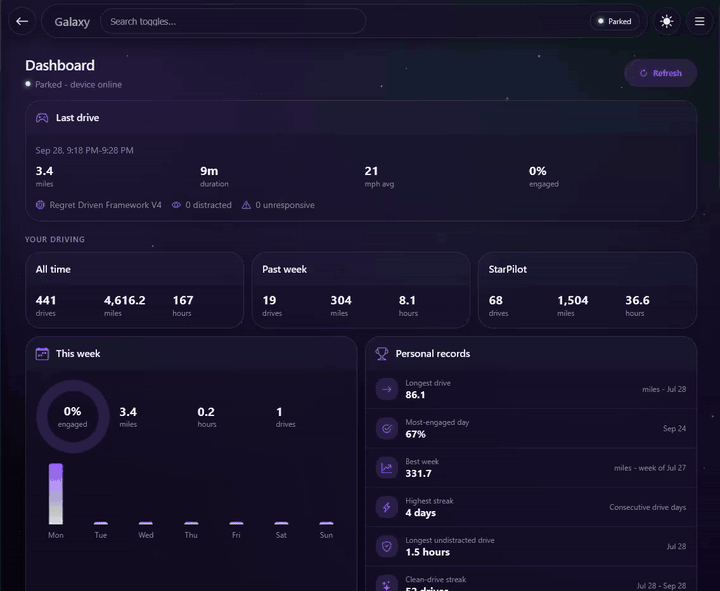Image resolution: width=720 pixels, height=591 pixels.
Task: Click the '21' mph avg value
Action: (x=371, y=171)
